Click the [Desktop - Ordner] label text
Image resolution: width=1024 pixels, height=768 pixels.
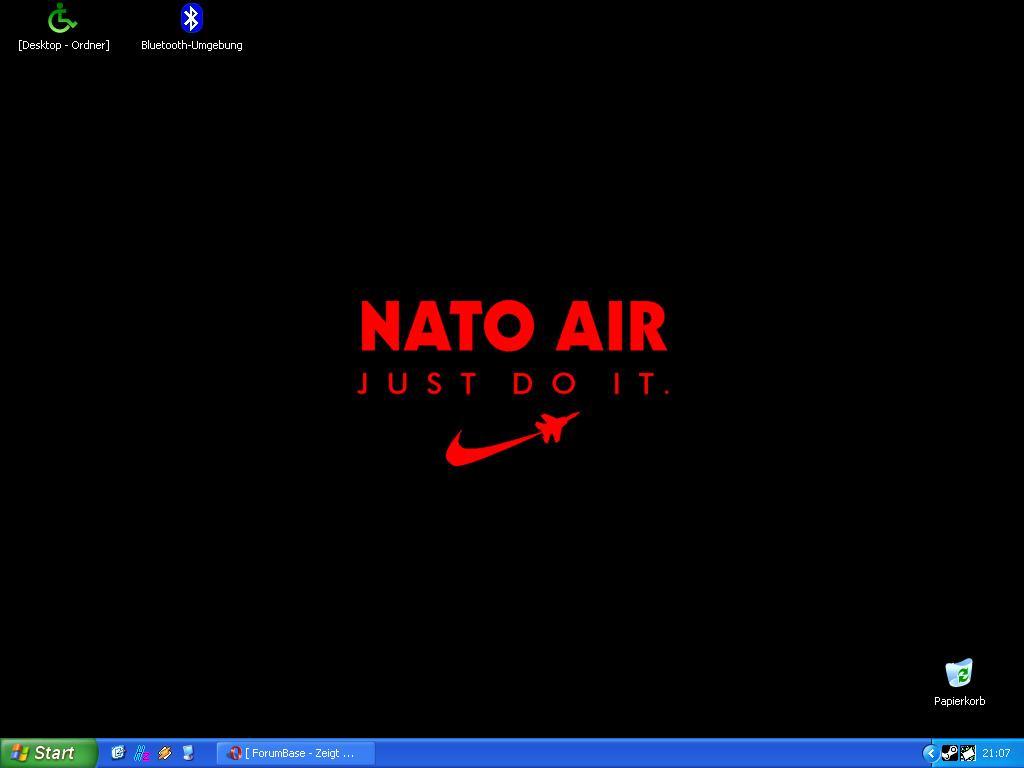[x=64, y=45]
